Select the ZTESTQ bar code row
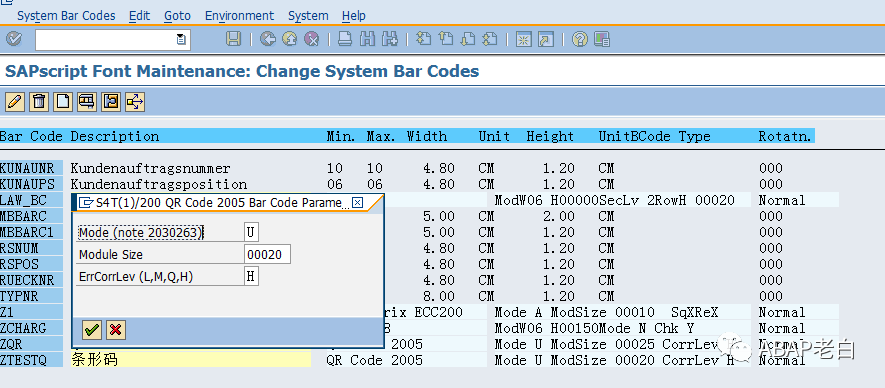The width and height of the screenshot is (885, 388). (418, 359)
